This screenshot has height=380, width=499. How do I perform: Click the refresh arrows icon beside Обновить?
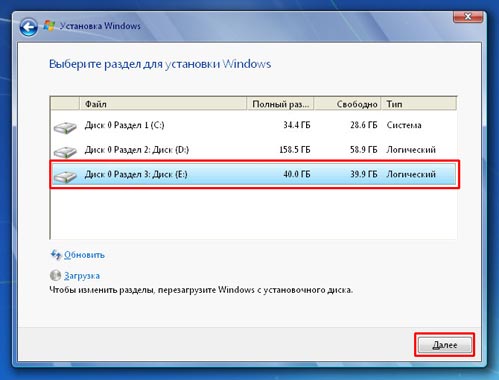[56, 255]
